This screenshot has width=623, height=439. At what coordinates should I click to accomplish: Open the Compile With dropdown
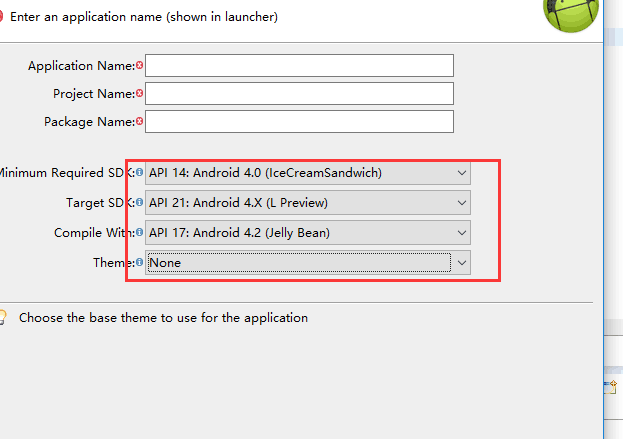(308, 232)
